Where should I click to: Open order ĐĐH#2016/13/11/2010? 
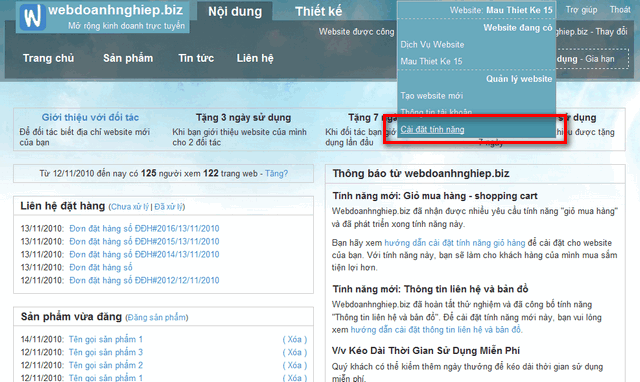tap(144, 229)
